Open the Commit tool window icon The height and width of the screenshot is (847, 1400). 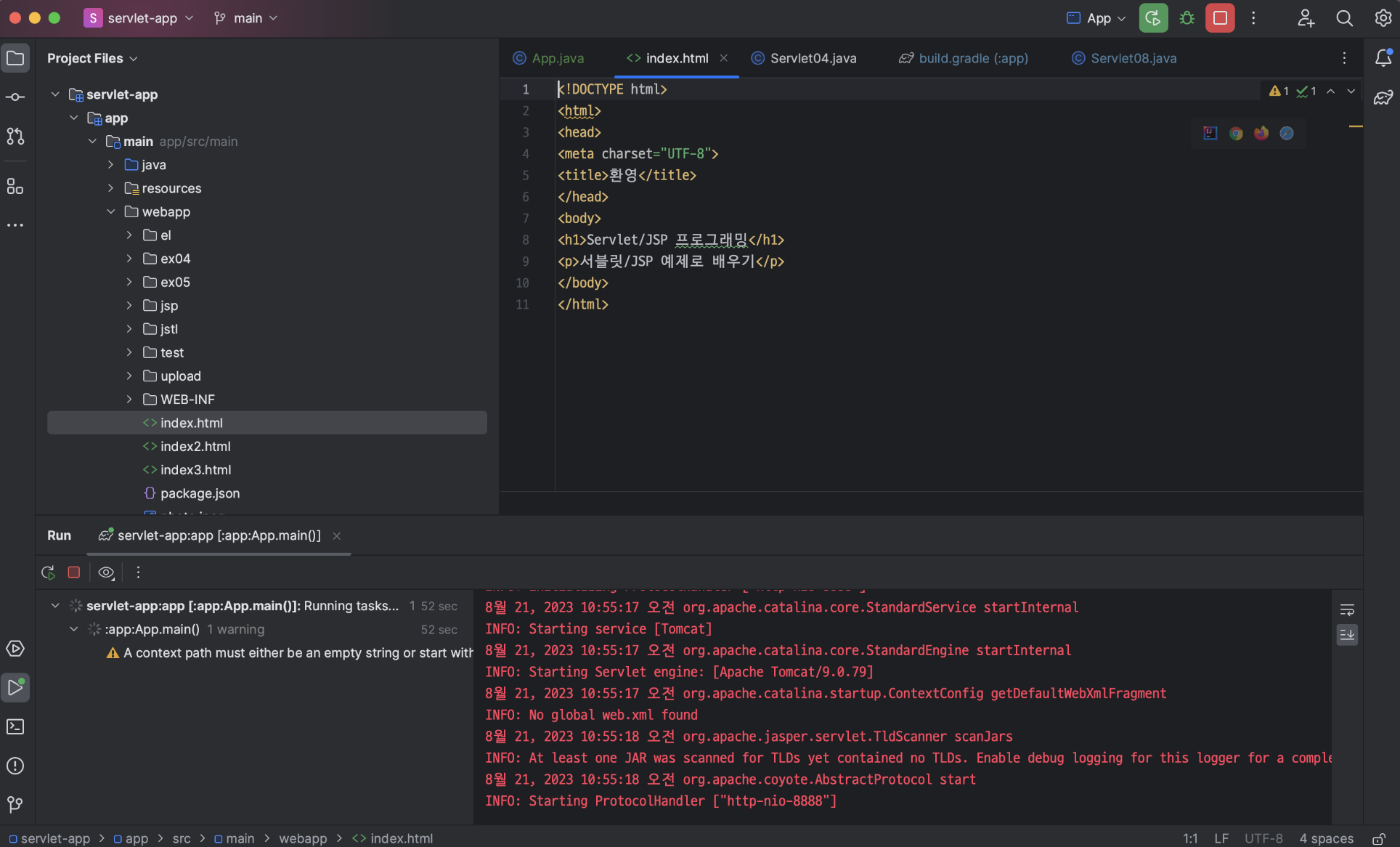tap(15, 97)
